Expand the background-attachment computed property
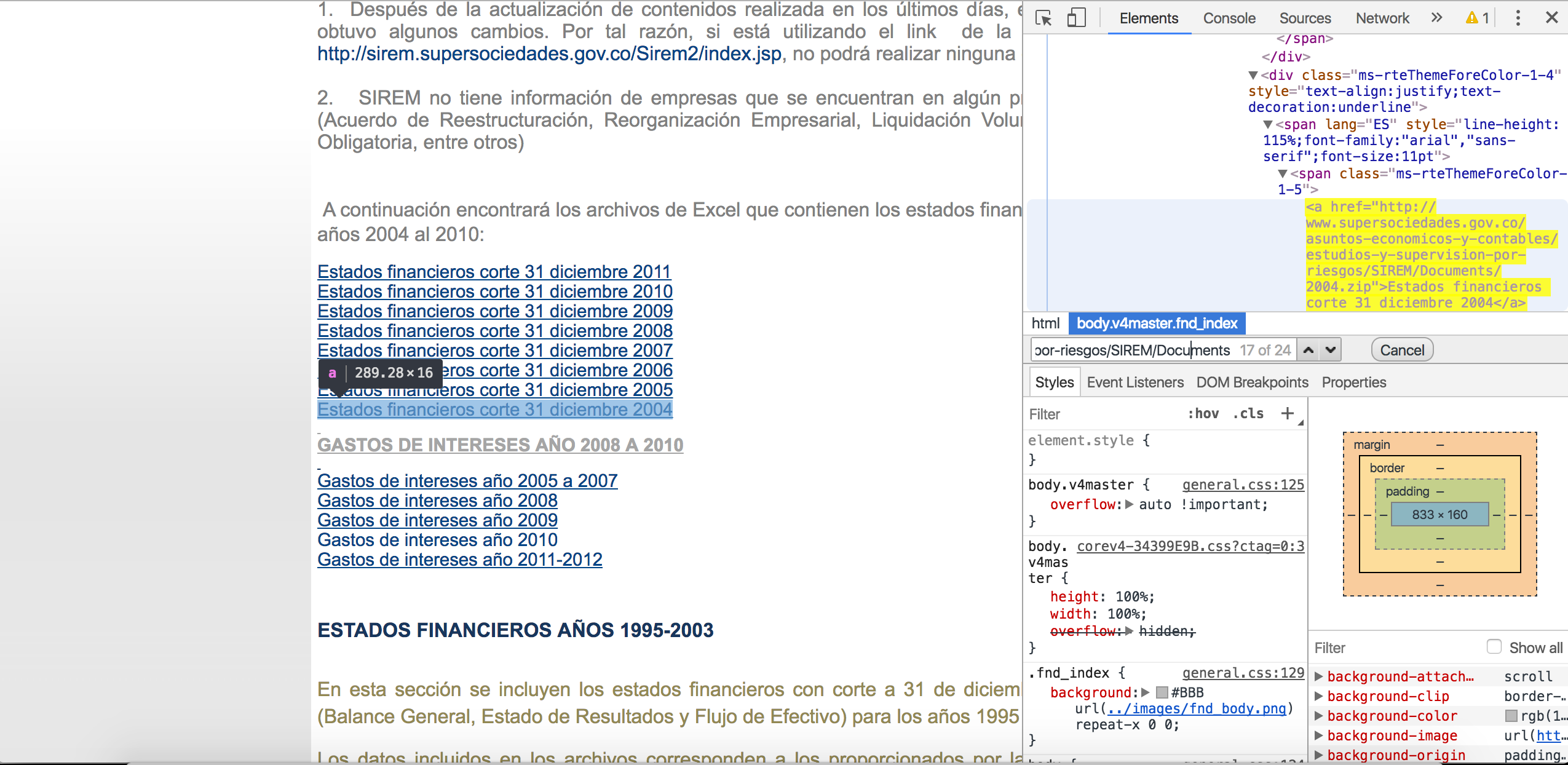Screen dimensions: 1568x765 1318,676
